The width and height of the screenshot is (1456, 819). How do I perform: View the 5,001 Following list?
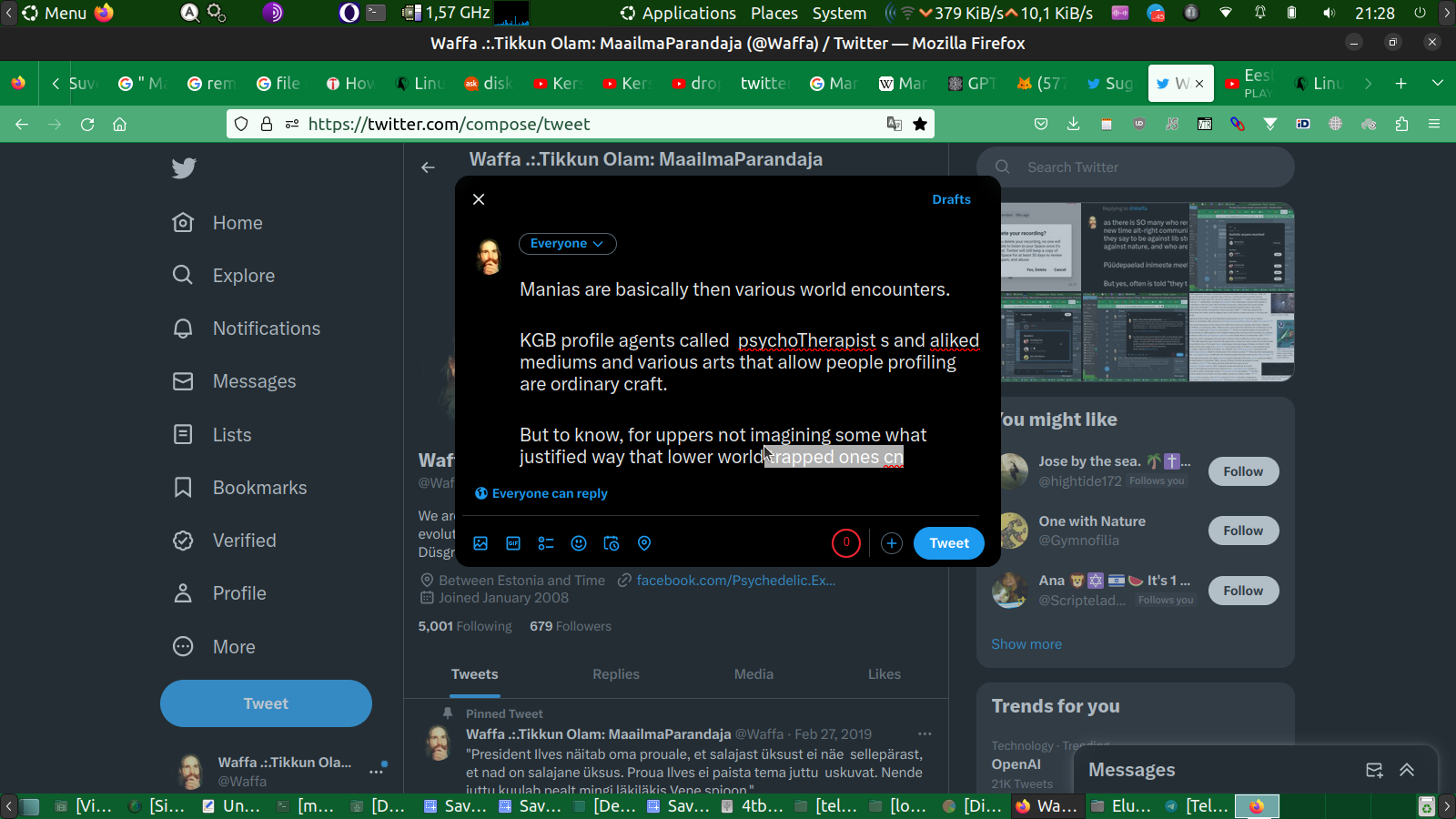(x=465, y=626)
